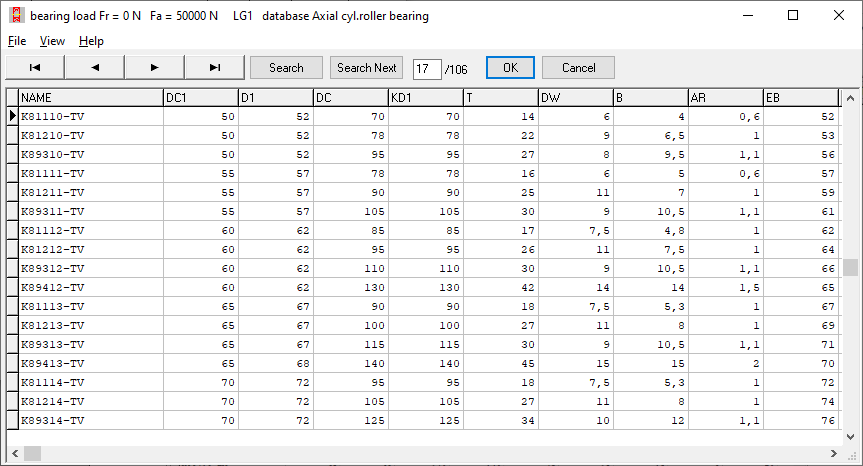The width and height of the screenshot is (863, 466).
Task: Go to previous record arrow
Action: pyautogui.click(x=95, y=68)
